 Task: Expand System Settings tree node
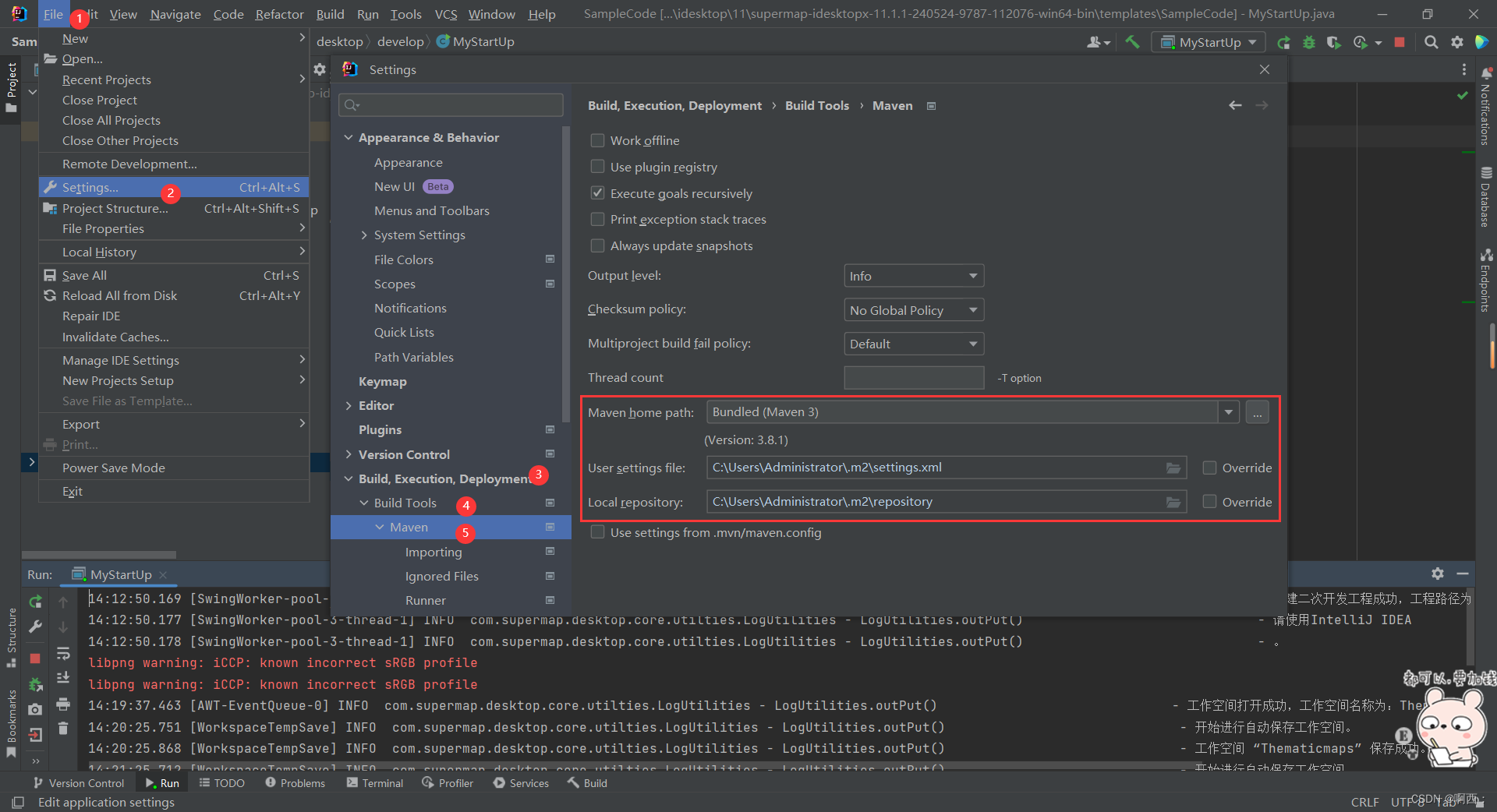point(363,235)
